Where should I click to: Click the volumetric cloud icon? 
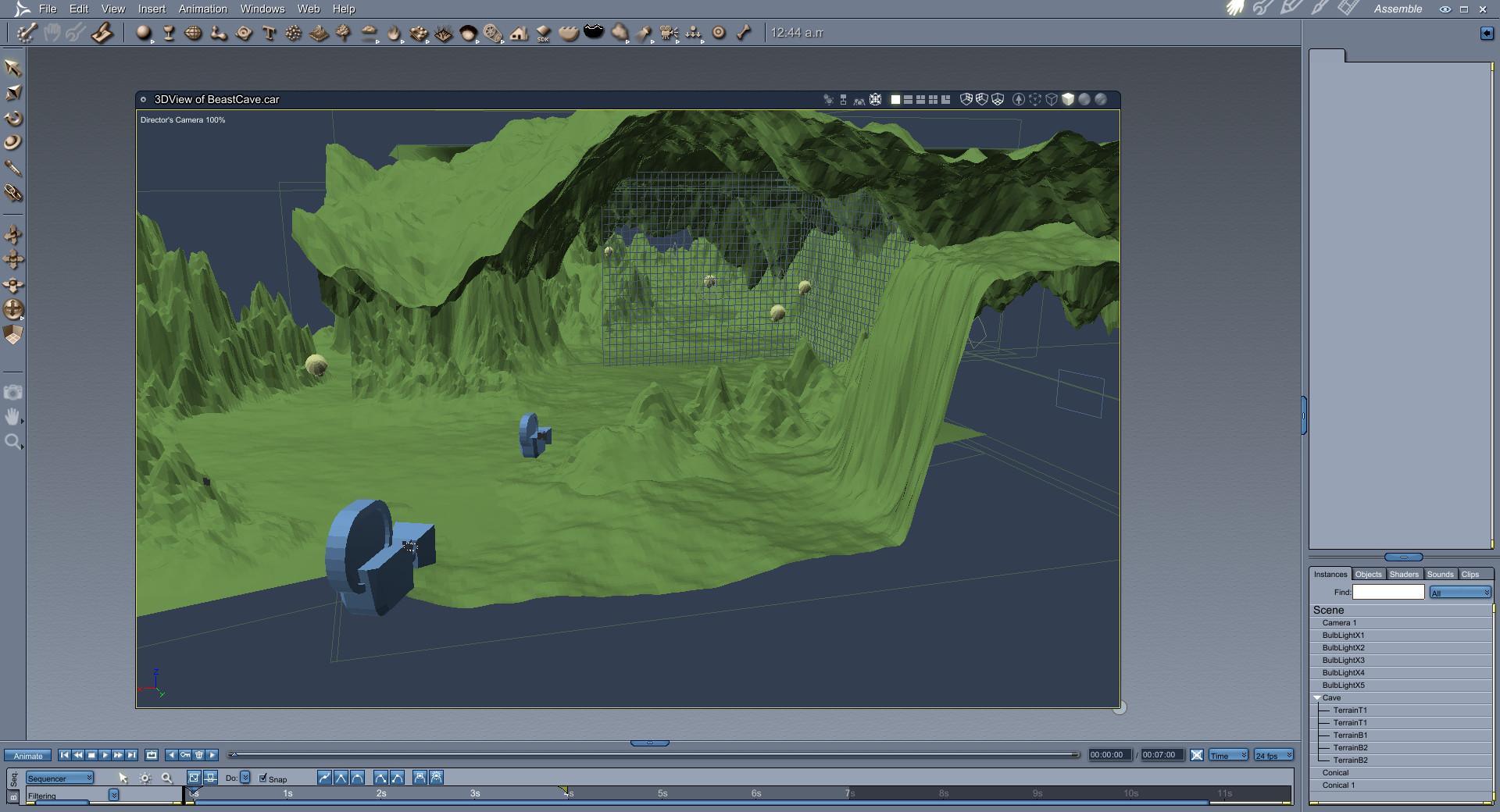click(370, 33)
